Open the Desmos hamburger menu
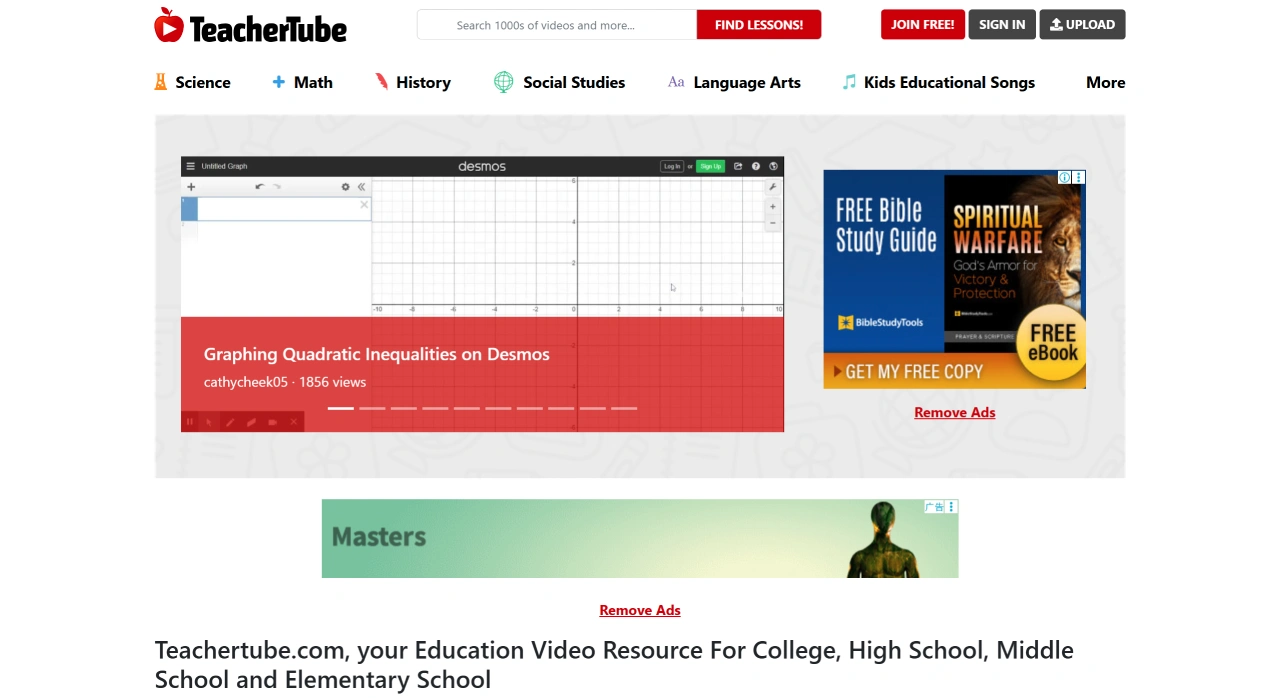Viewport: 1280px width, 698px height. point(190,166)
